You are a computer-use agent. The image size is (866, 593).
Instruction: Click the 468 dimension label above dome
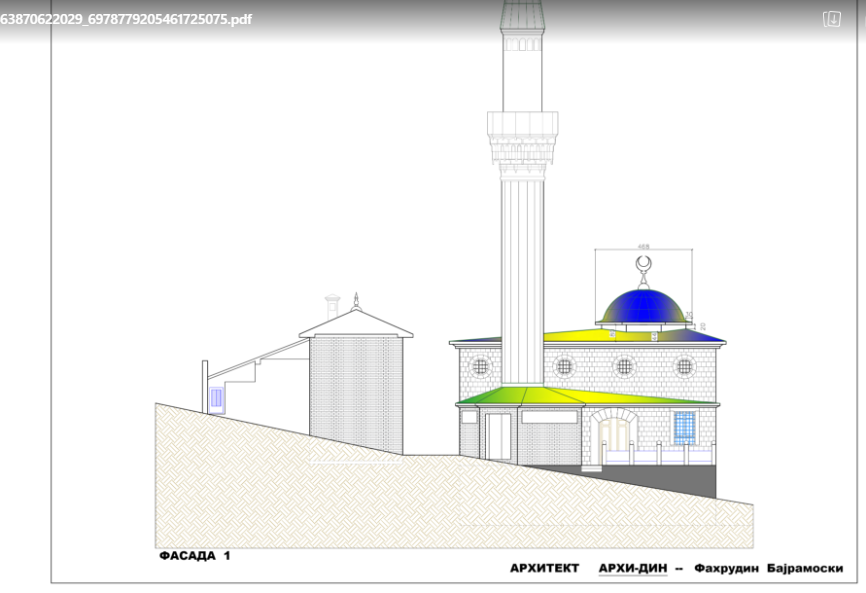643,245
